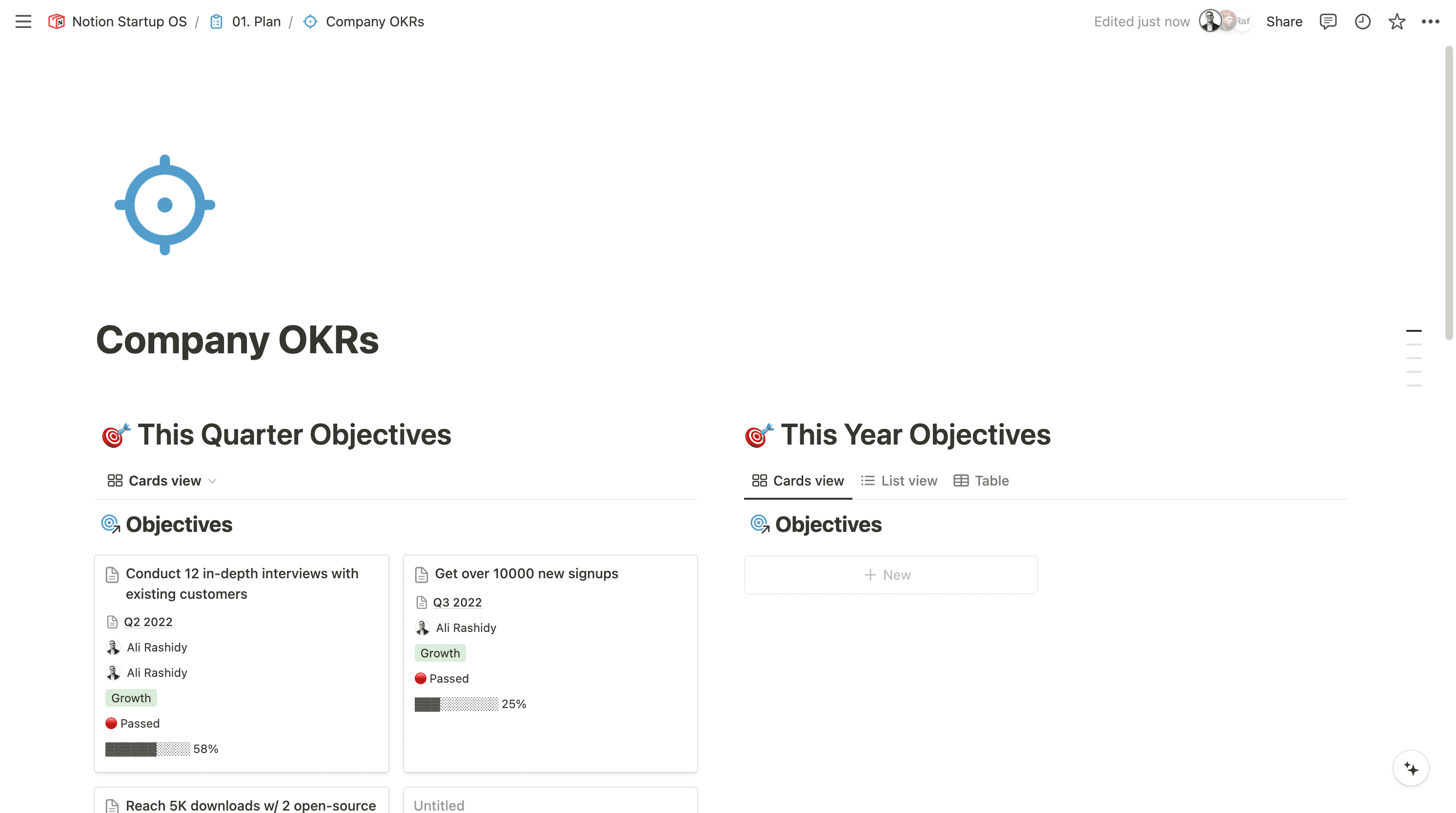Image resolution: width=1456 pixels, height=813 pixels.
Task: Open Notion AI with the sparkle button
Action: 1410,769
